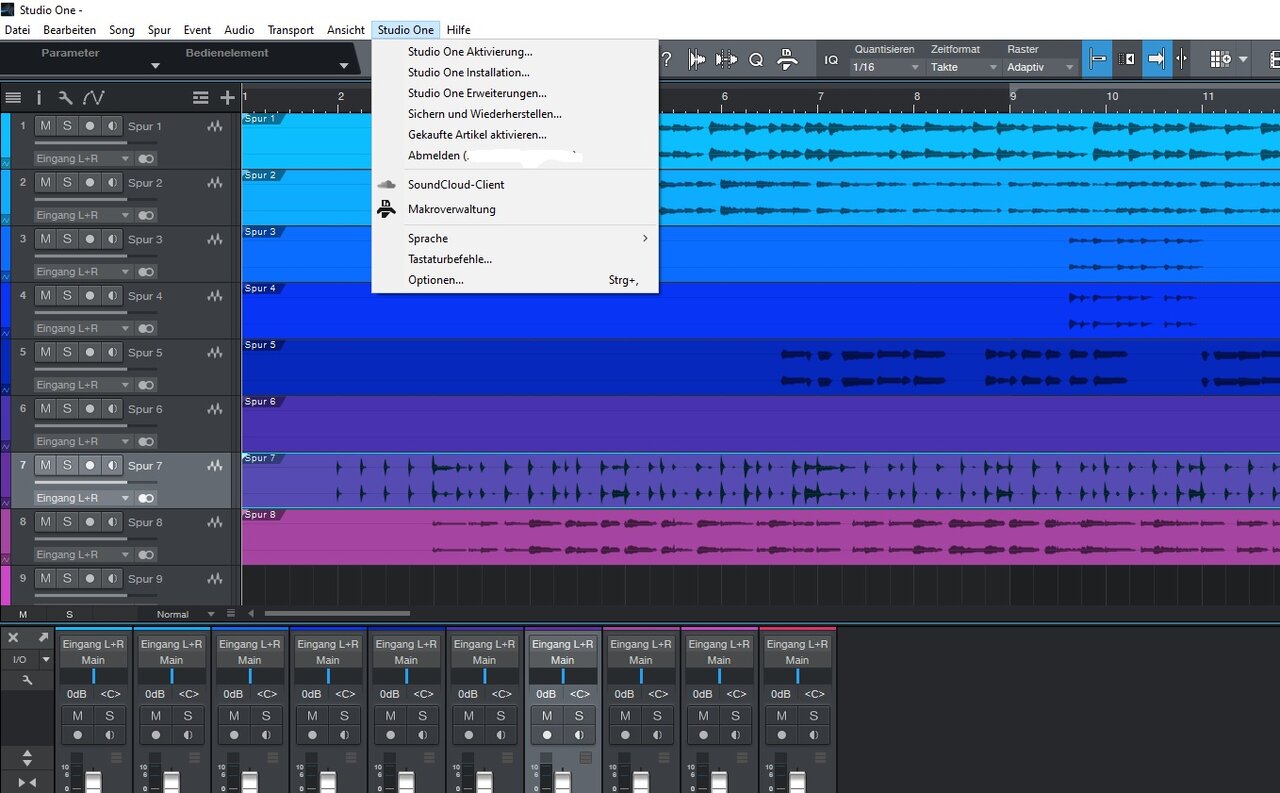Click the SoundCloud cloud icon in menu

pyautogui.click(x=386, y=185)
